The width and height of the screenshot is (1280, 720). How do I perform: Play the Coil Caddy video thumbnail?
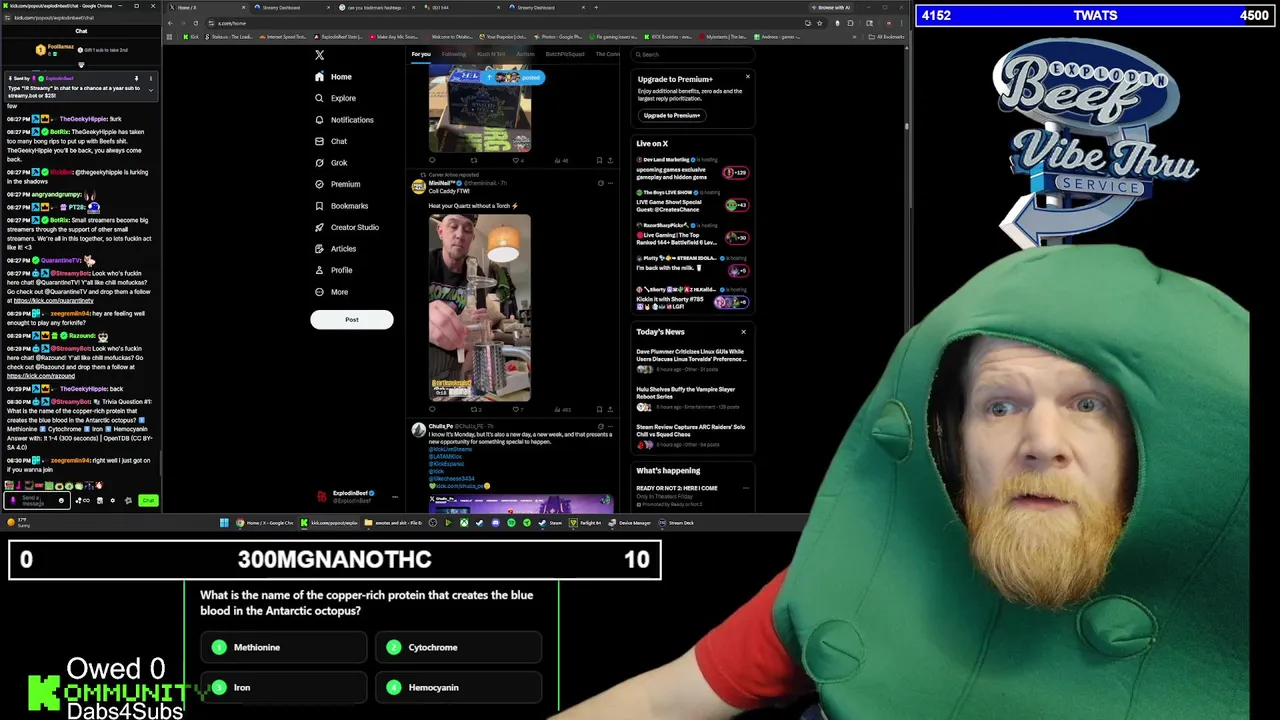480,308
